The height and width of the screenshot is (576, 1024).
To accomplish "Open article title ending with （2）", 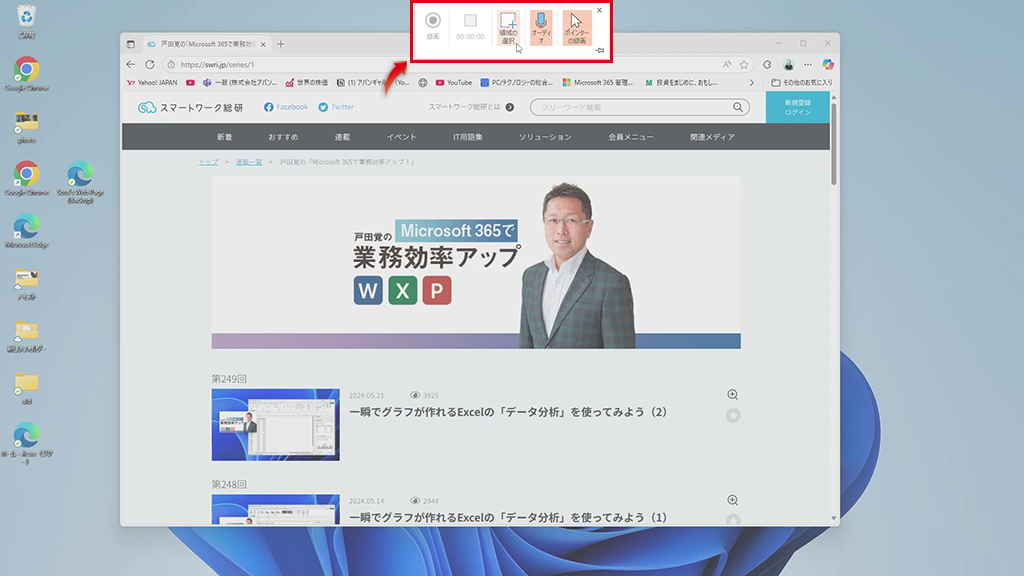I will click(508, 412).
